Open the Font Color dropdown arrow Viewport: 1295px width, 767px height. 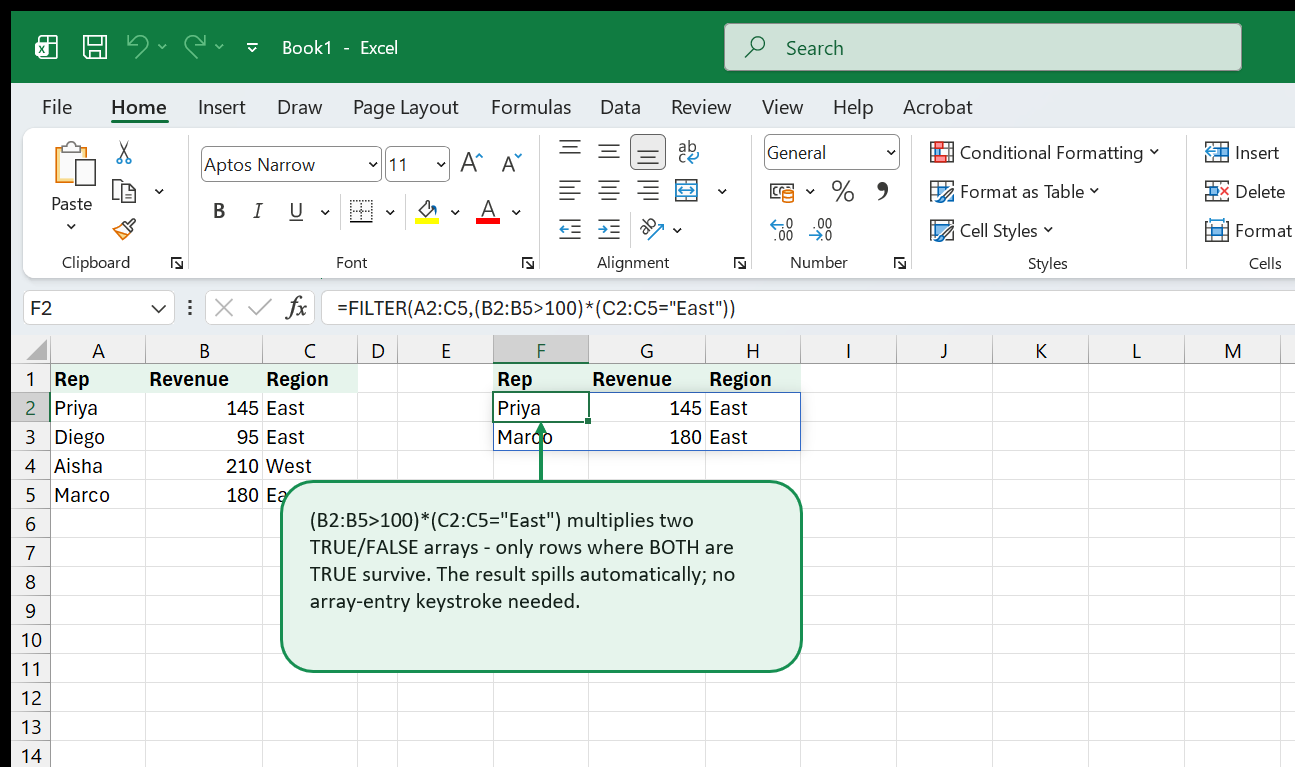click(x=516, y=211)
